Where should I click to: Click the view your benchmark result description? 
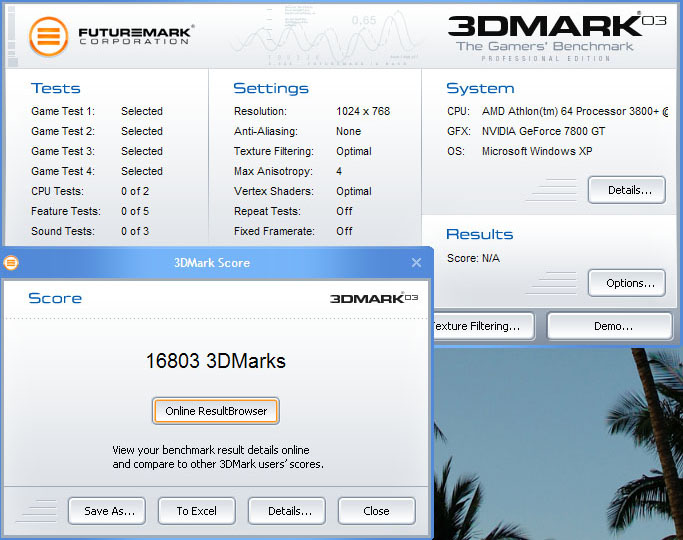point(218,457)
